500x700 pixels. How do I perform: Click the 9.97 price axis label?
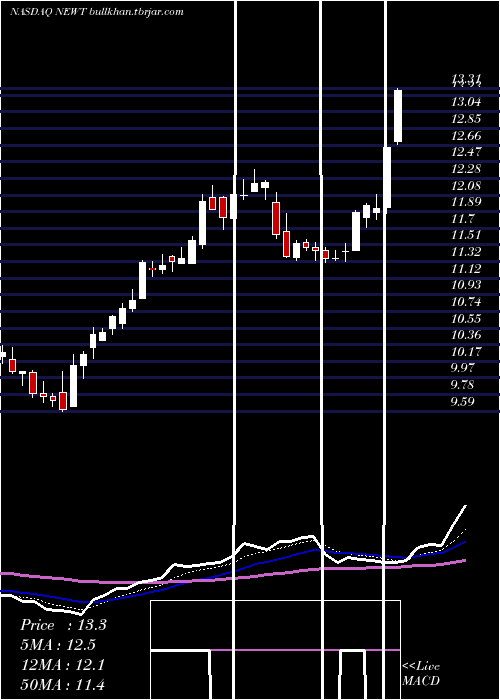point(462,368)
